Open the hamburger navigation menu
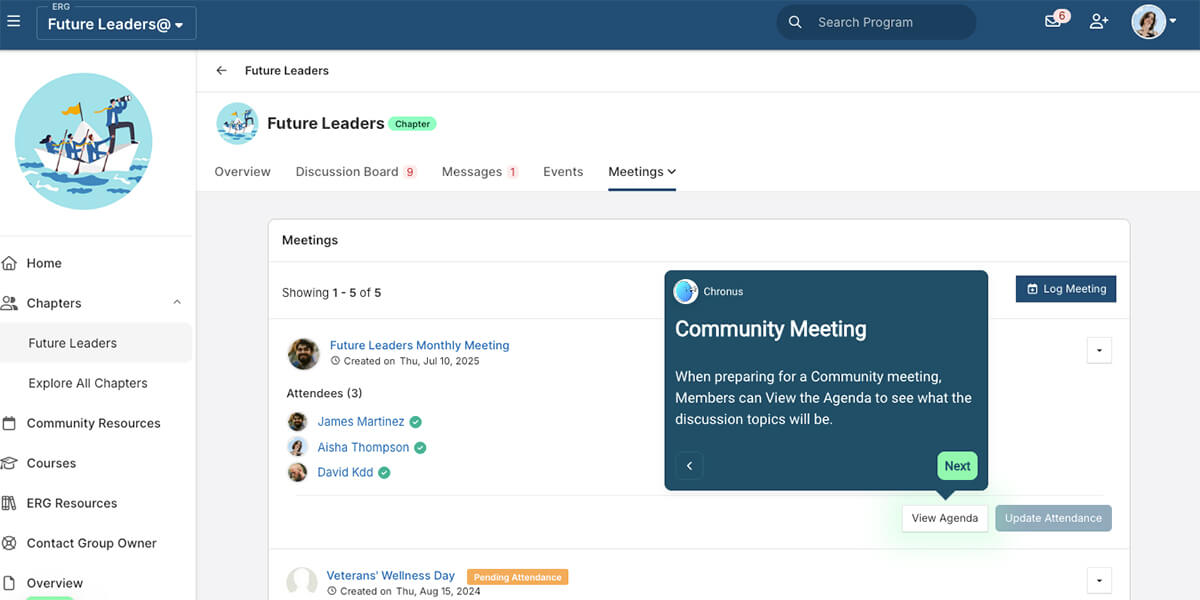The height and width of the screenshot is (600, 1200). [x=14, y=21]
